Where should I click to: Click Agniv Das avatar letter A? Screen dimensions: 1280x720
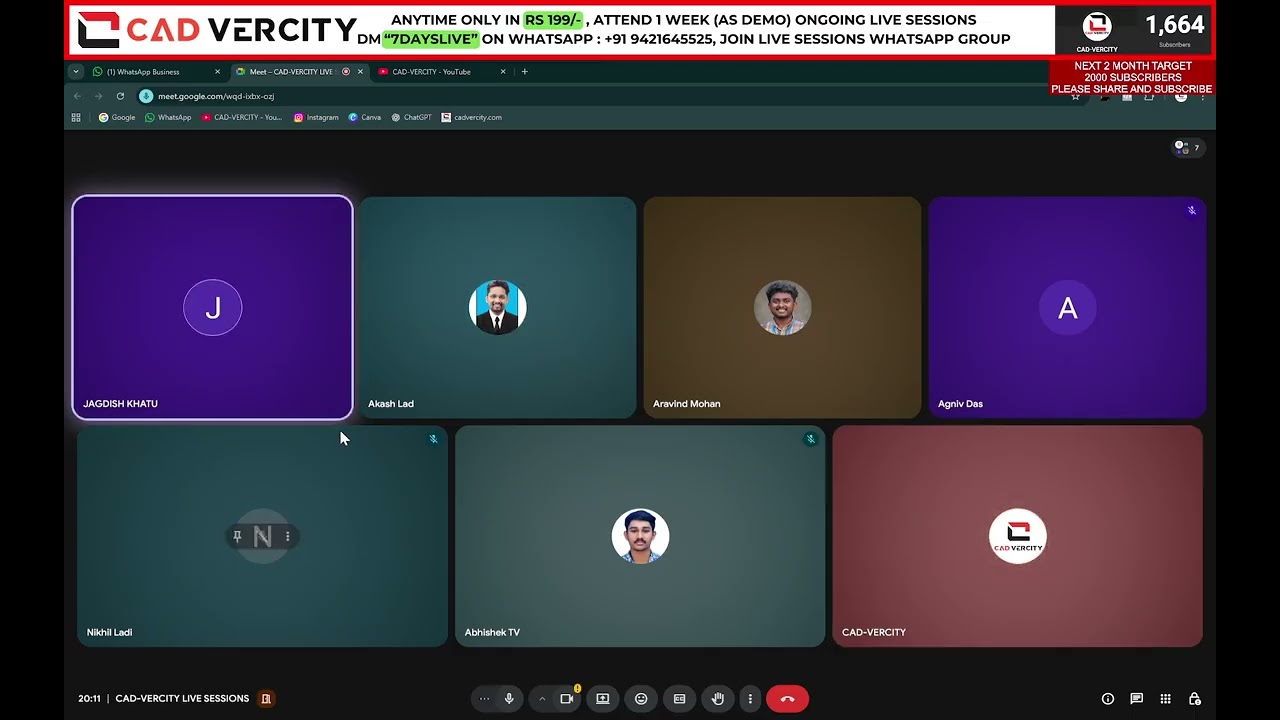(1067, 308)
